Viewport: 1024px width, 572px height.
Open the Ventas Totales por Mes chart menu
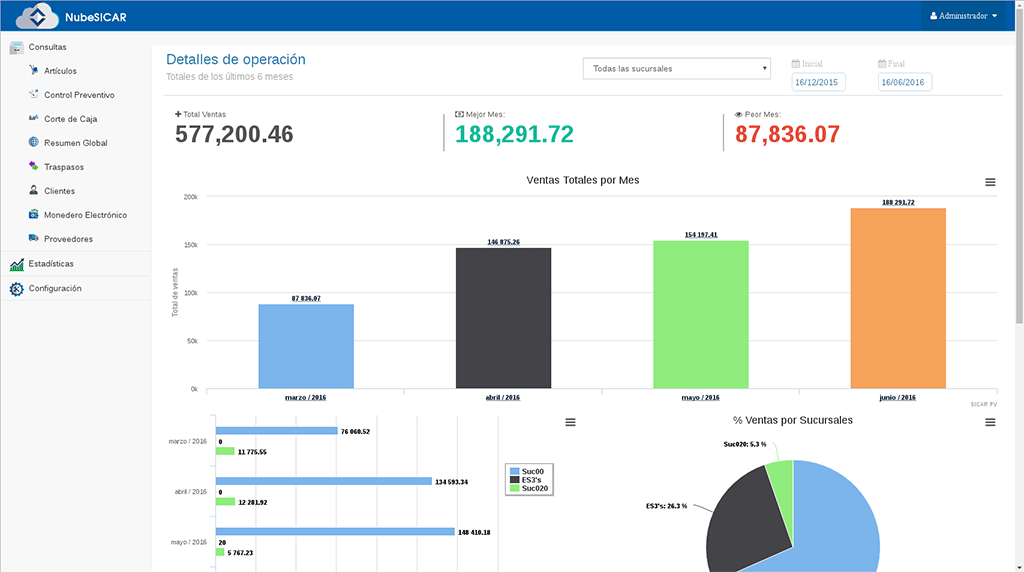point(990,182)
